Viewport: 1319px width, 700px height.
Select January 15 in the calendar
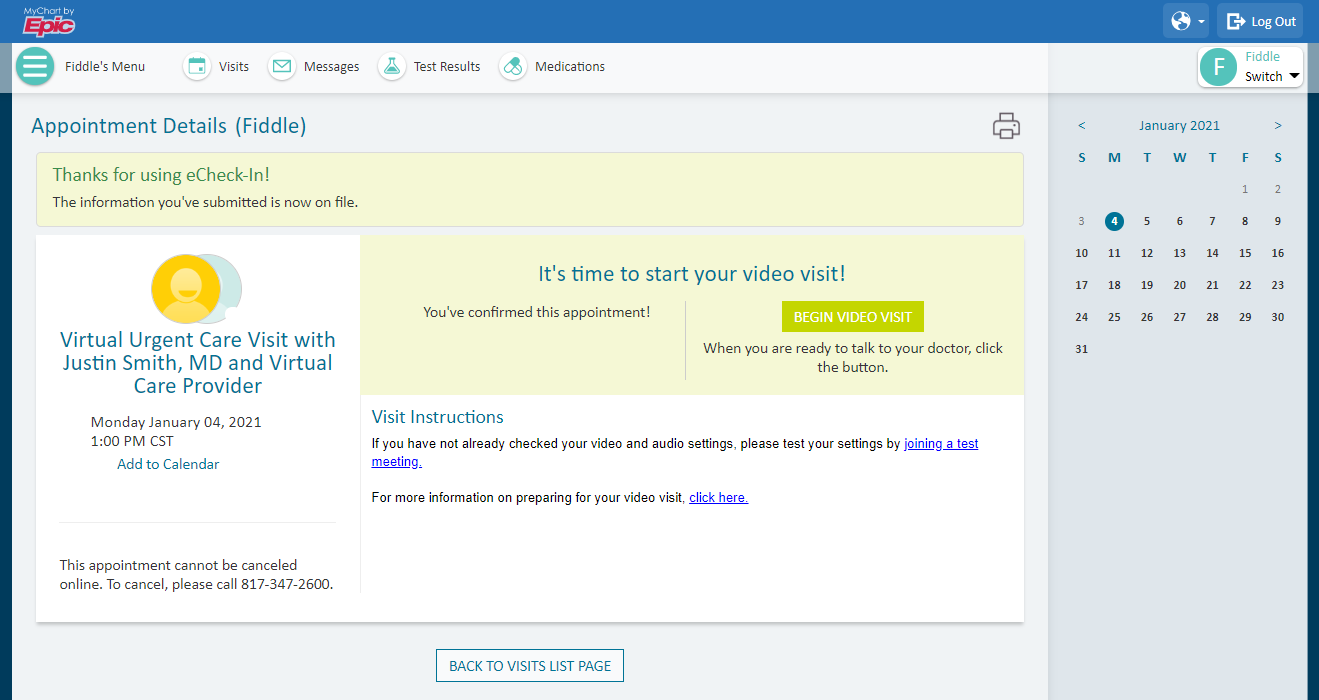pyautogui.click(x=1245, y=254)
